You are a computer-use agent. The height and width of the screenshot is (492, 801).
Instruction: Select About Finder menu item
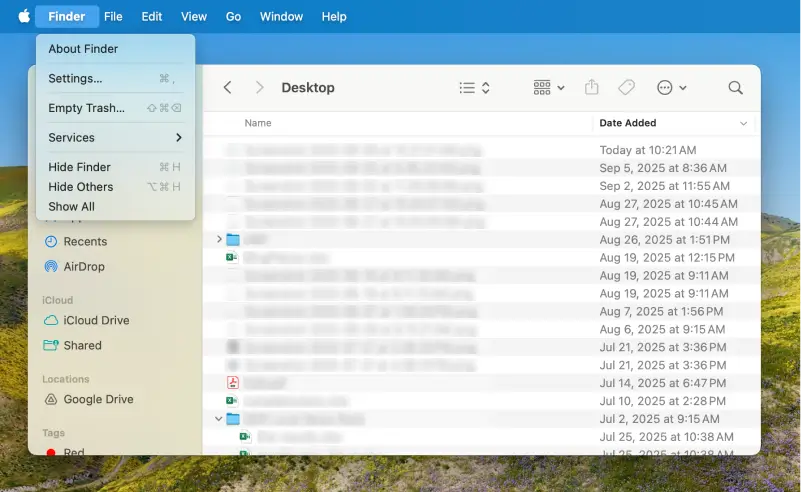83,49
